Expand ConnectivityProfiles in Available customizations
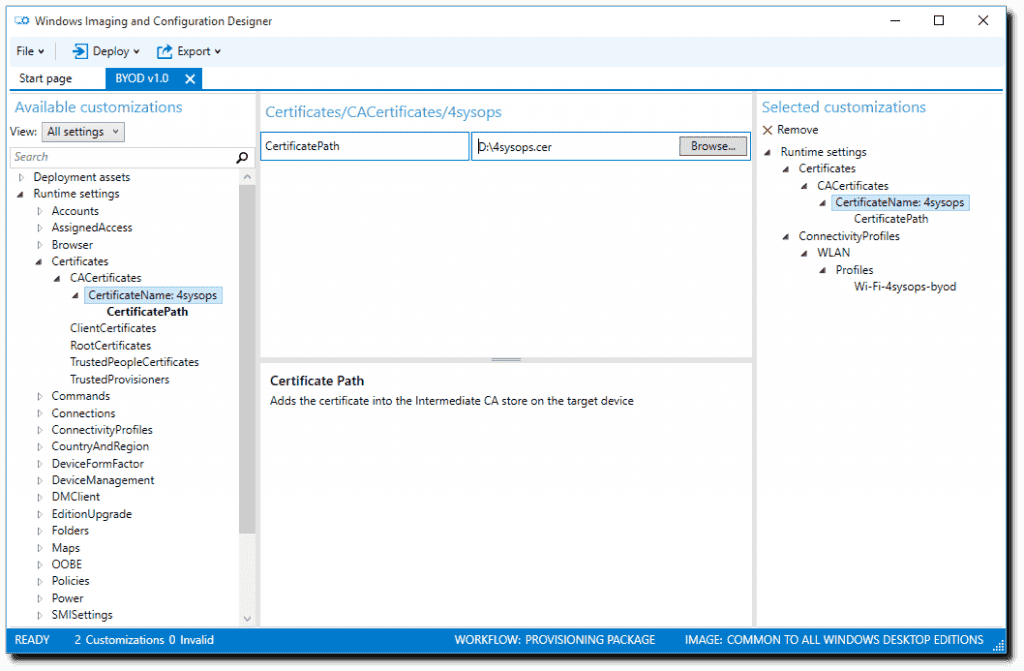This screenshot has width=1024, height=671. point(40,431)
